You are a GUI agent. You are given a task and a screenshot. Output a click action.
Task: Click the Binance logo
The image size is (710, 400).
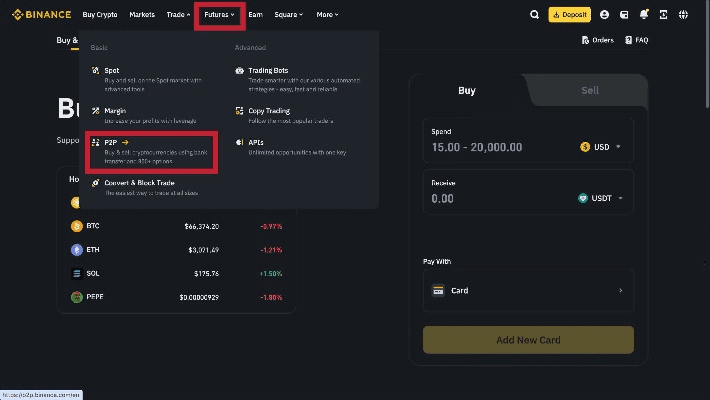(x=40, y=15)
